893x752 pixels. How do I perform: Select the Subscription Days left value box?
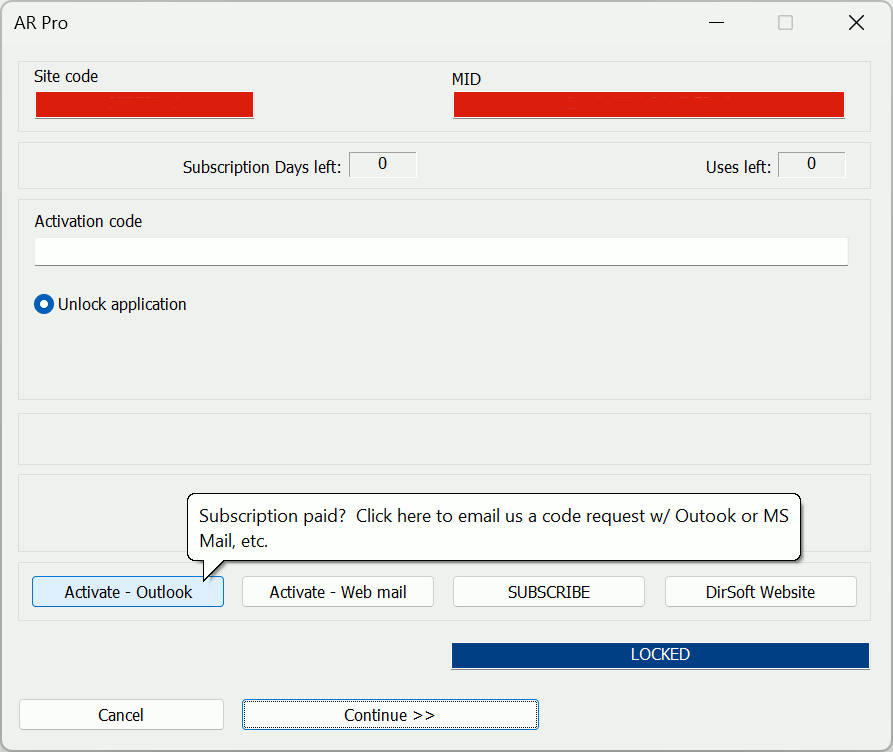[x=383, y=165]
